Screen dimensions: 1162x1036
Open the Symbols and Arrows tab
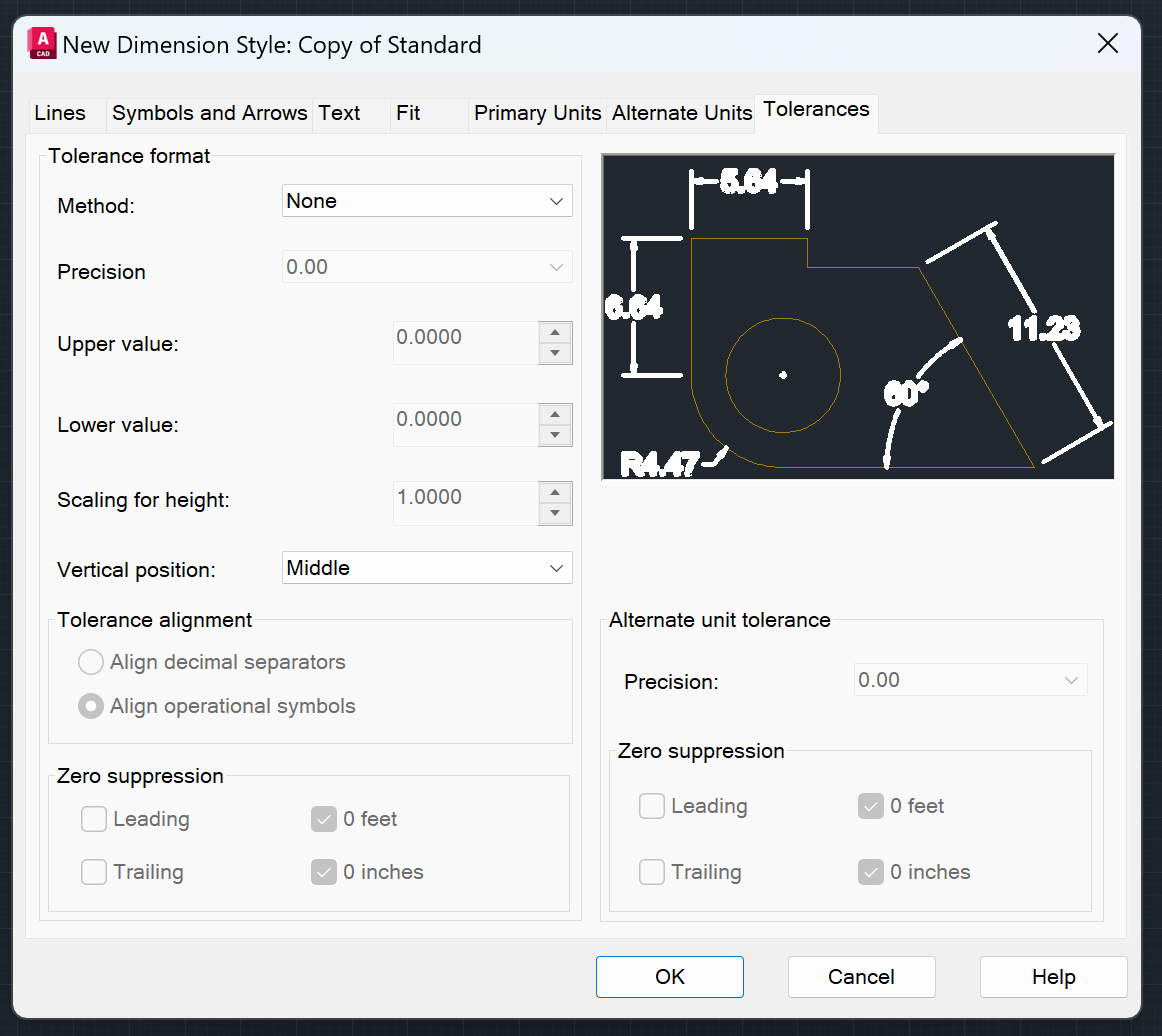(x=209, y=113)
